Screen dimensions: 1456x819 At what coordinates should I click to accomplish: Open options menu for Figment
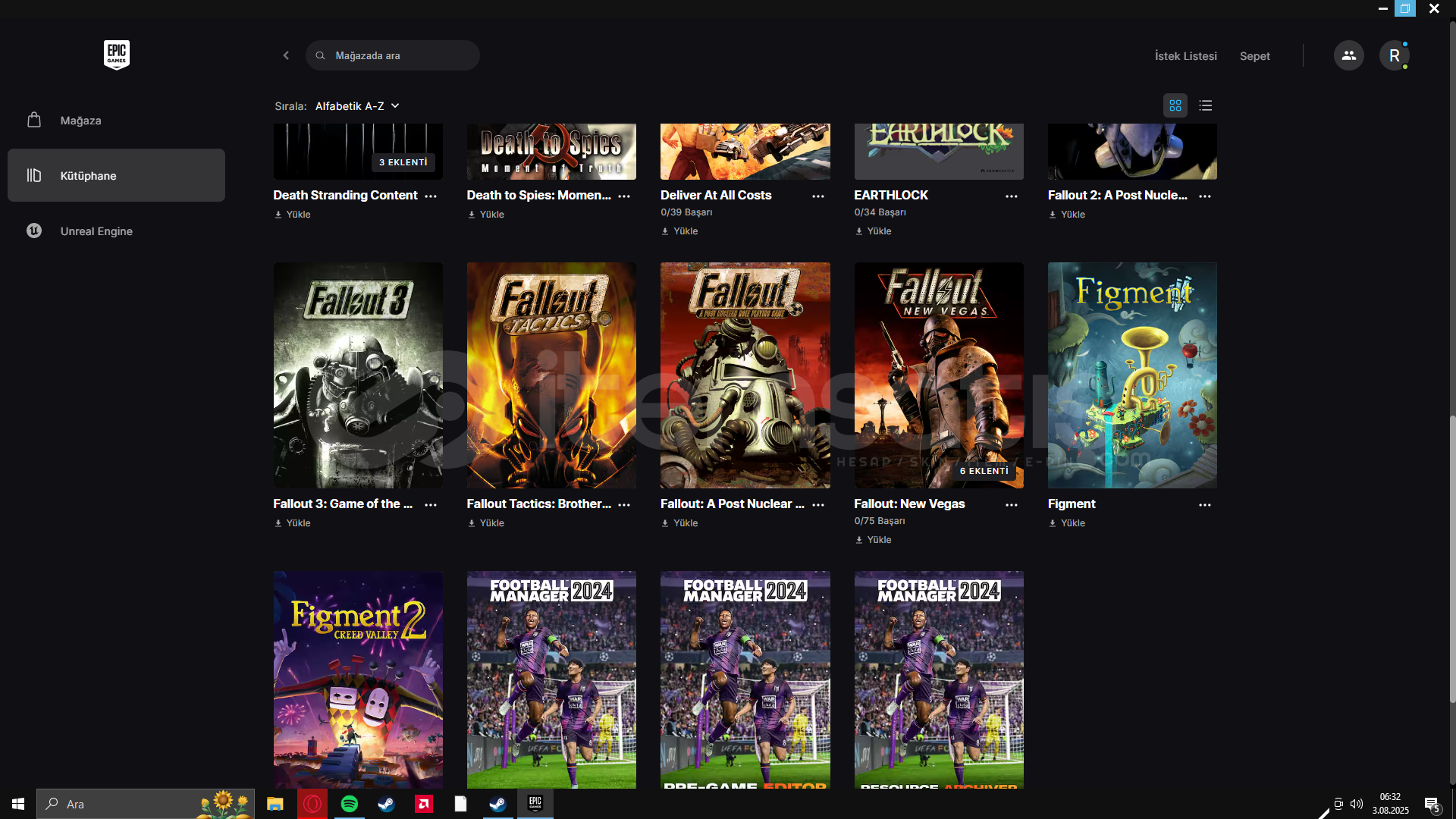click(x=1205, y=504)
